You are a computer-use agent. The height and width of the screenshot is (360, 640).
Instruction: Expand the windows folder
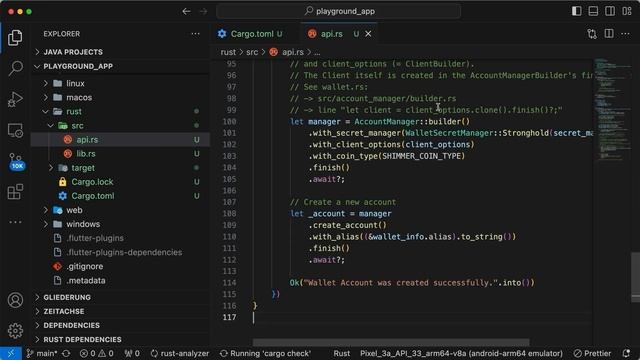[120, 224]
